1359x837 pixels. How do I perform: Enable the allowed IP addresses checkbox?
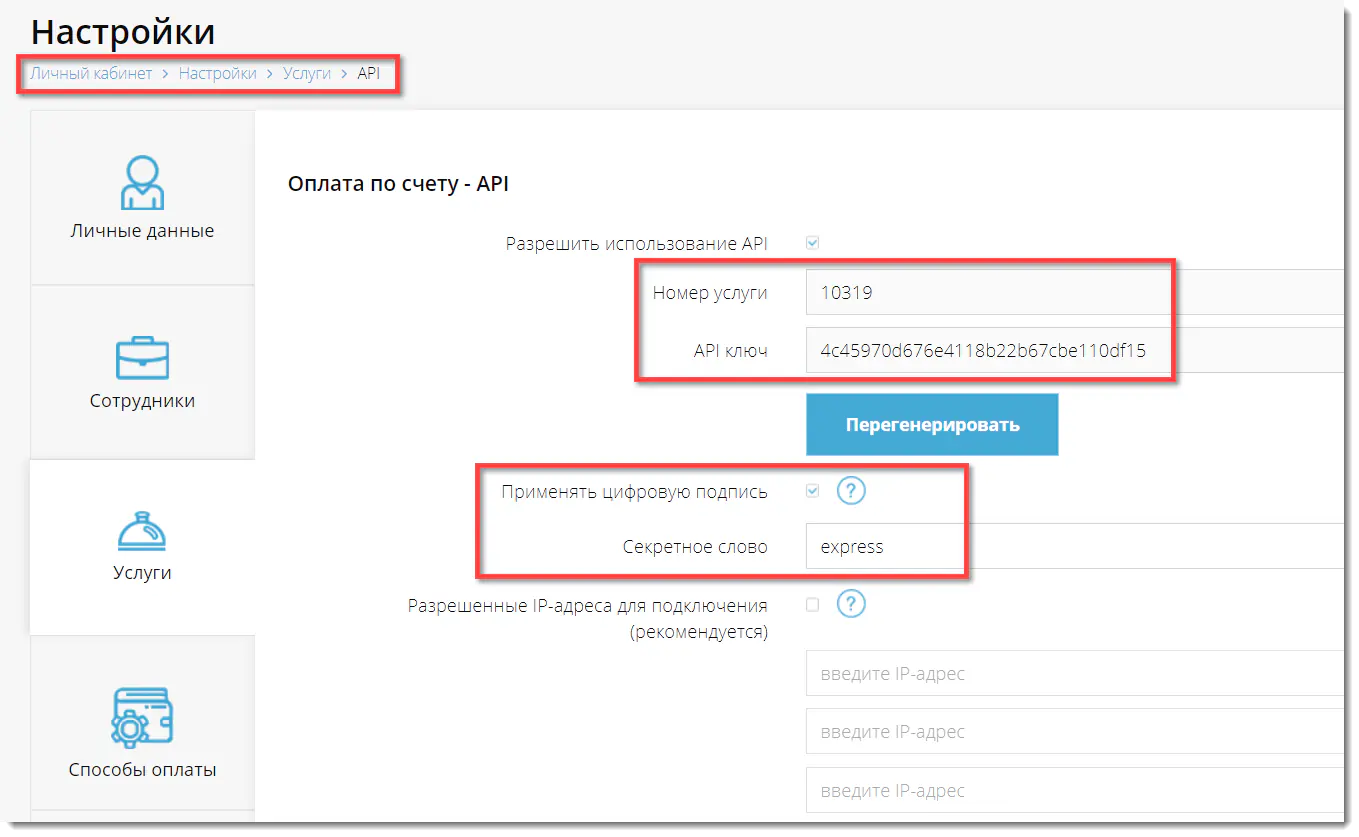[812, 603]
